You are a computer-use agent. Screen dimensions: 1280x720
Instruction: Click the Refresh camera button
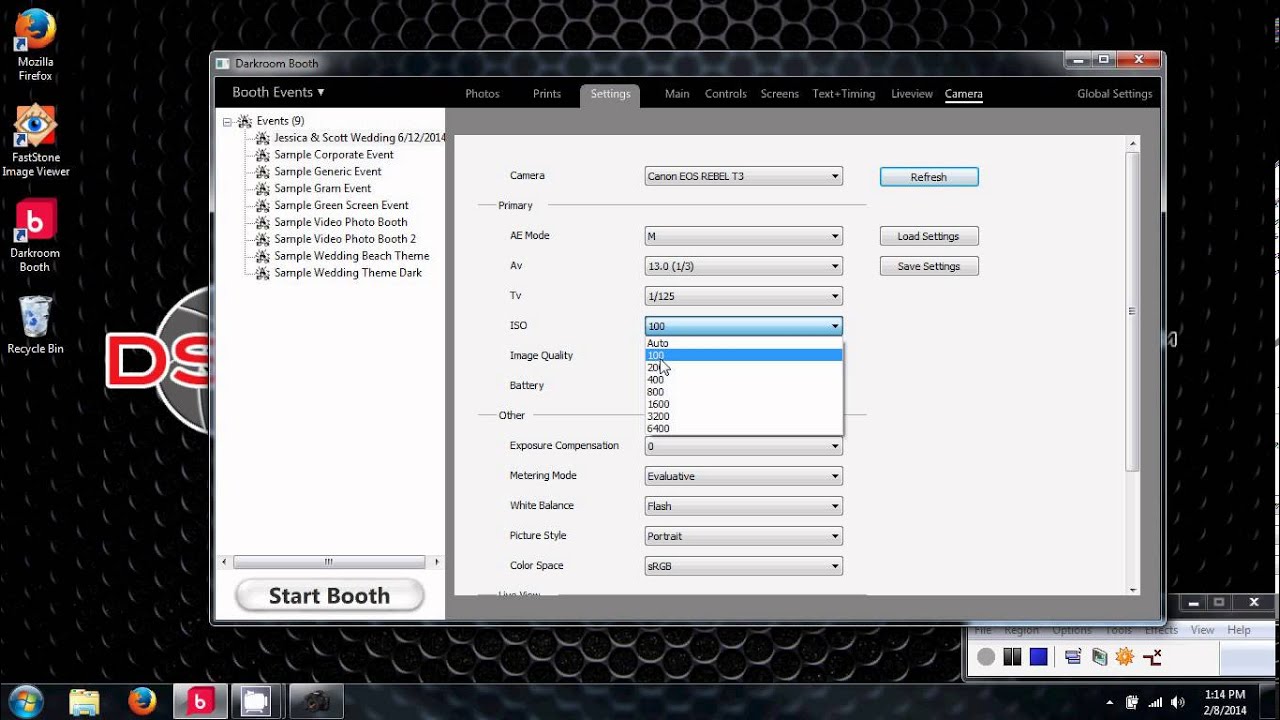click(929, 177)
